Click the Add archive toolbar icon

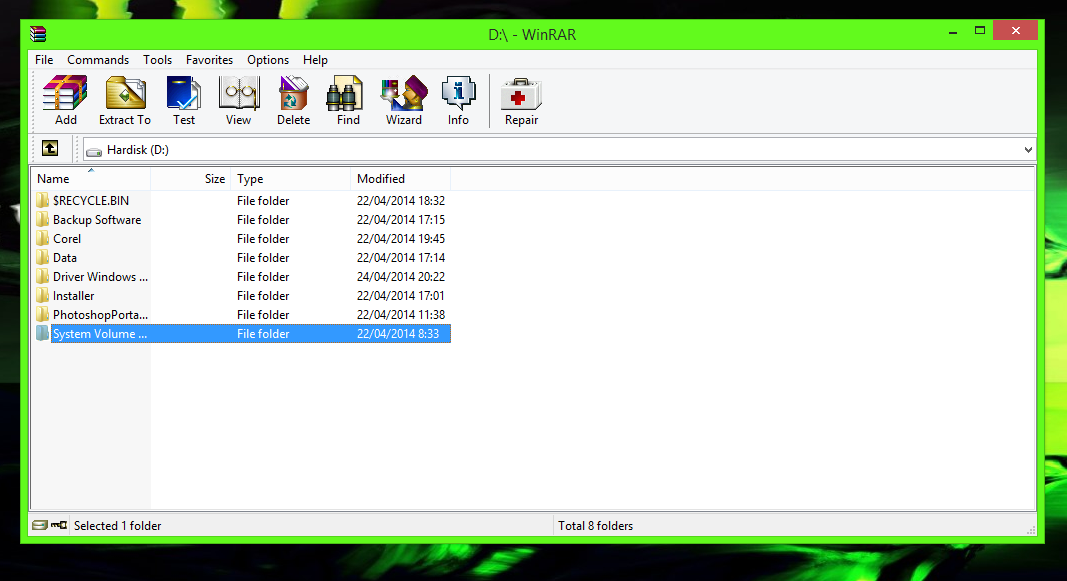point(65,94)
